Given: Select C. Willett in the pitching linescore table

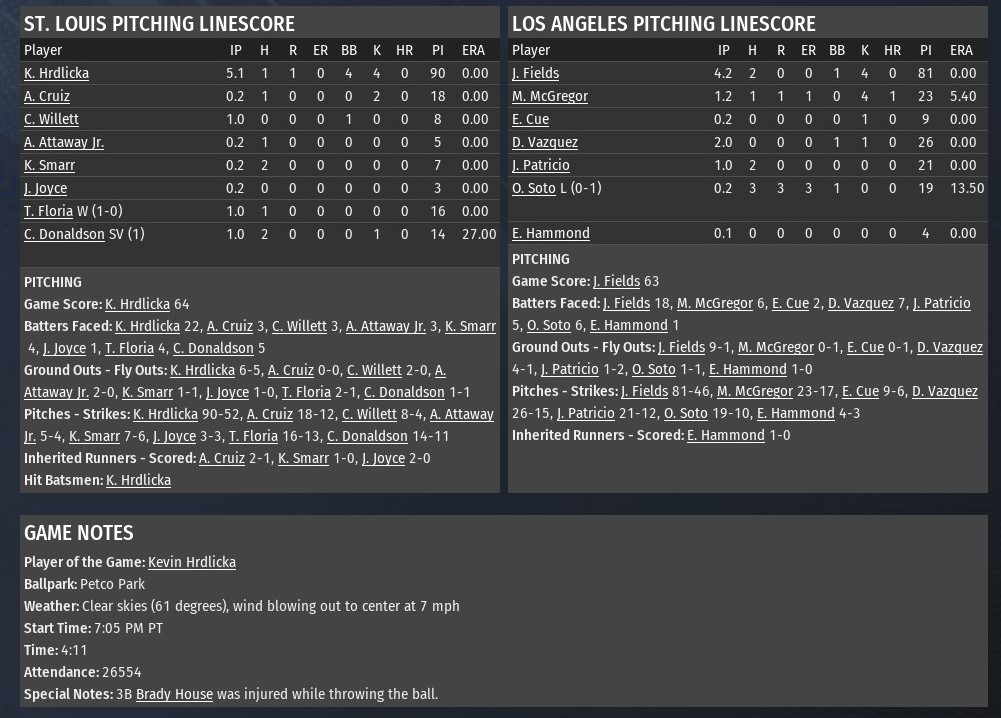Looking at the screenshot, I should 51,119.
